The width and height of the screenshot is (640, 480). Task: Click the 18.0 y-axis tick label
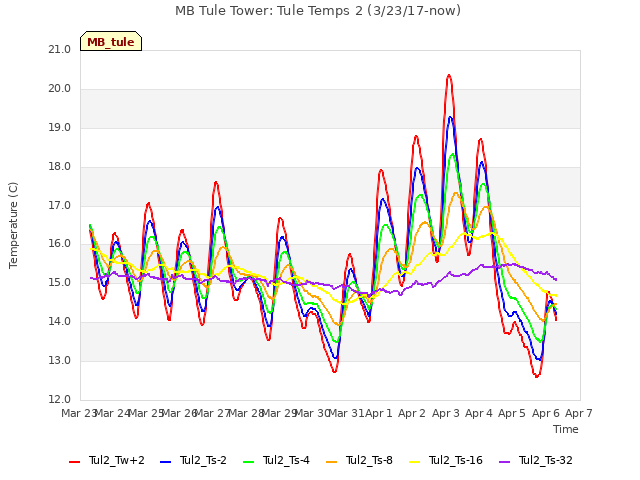60,167
